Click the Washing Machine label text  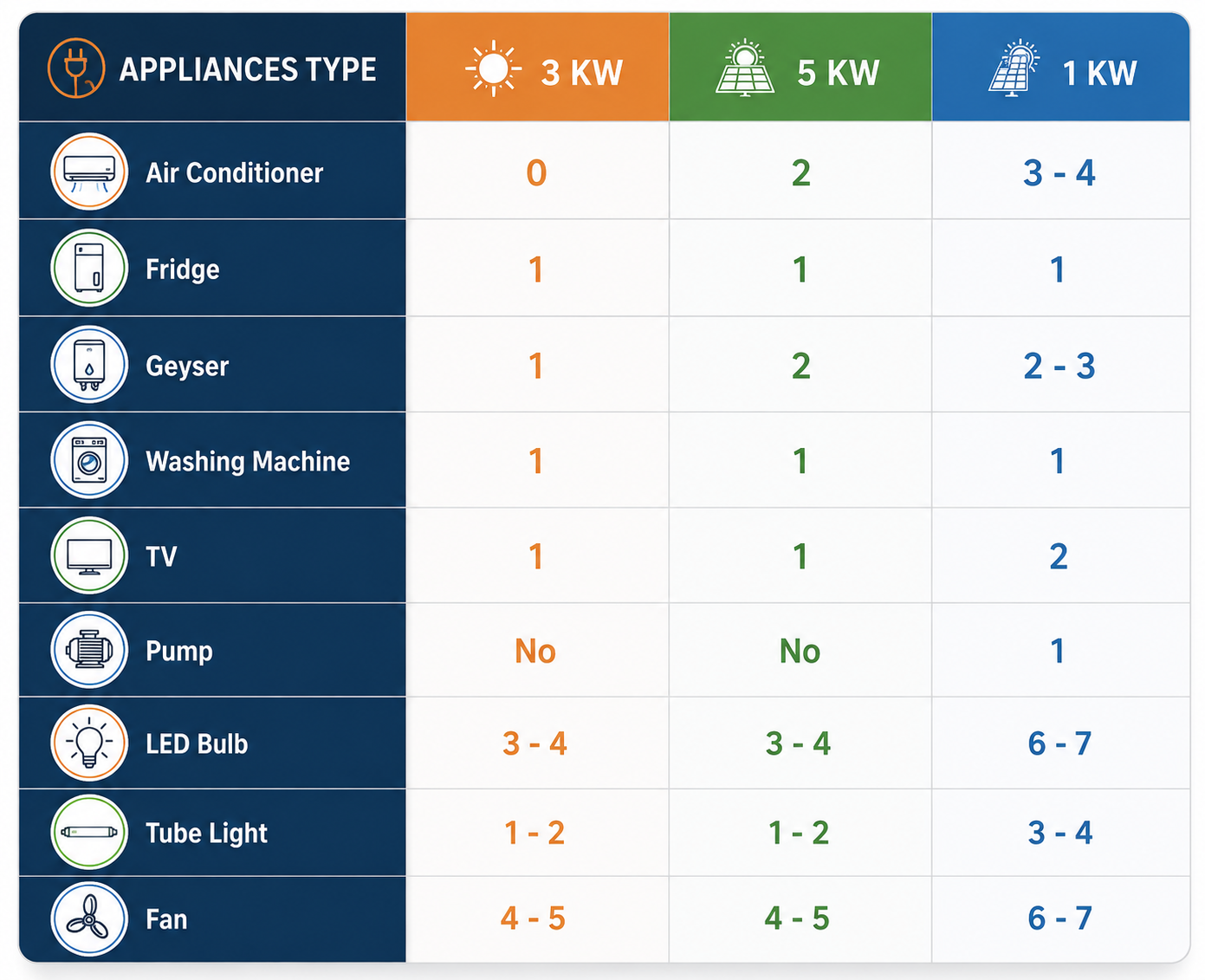248,461
